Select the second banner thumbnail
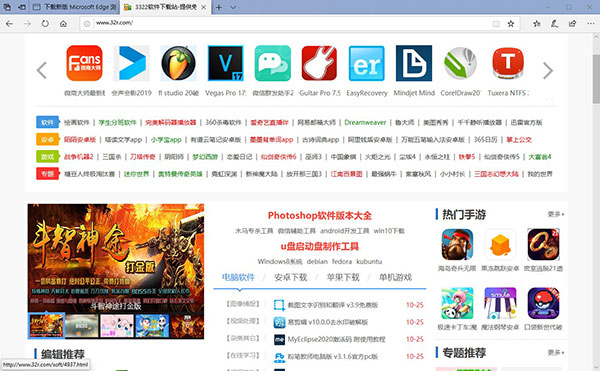 coord(81,326)
